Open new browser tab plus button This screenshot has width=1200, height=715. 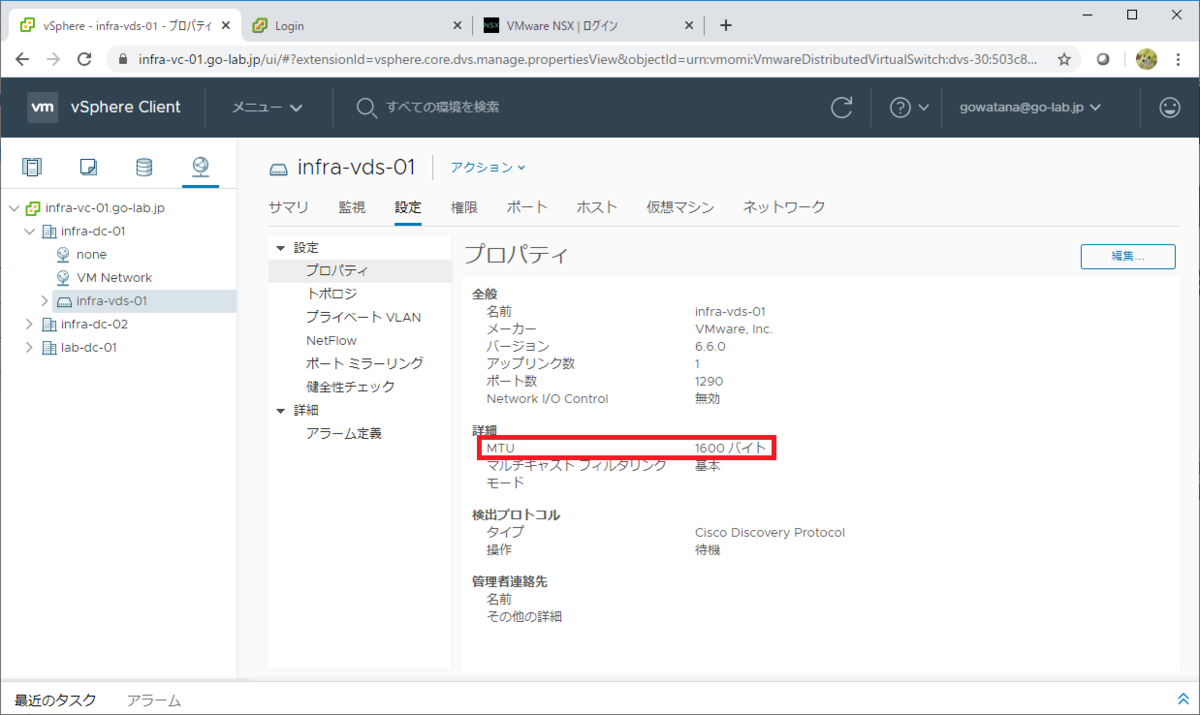tap(726, 25)
